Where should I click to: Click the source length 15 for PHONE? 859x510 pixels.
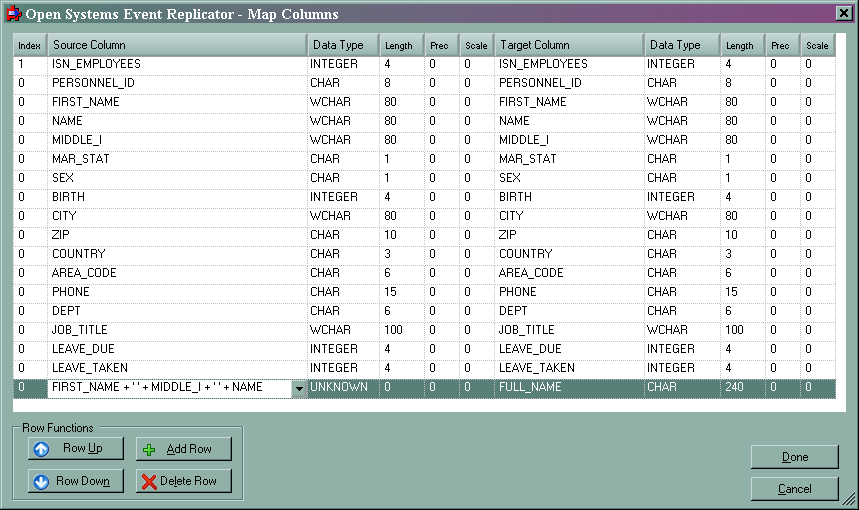(402, 292)
